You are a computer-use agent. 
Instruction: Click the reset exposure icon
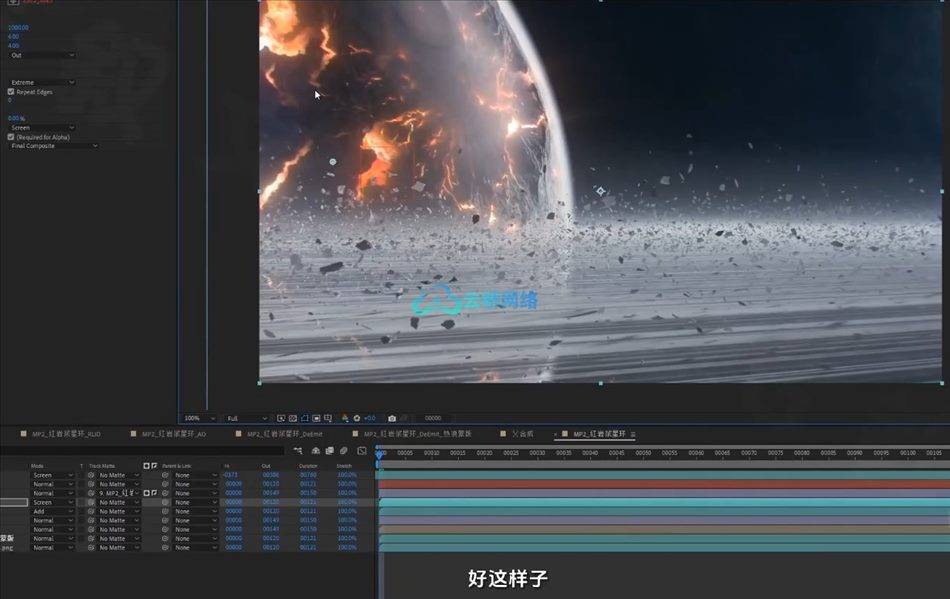[357, 419]
